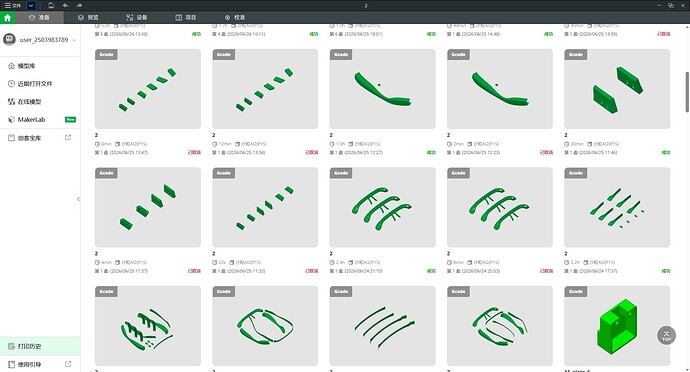The height and width of the screenshot is (372, 690).
Task: Click external-link icon beside 使用引导
Action: click(68, 364)
